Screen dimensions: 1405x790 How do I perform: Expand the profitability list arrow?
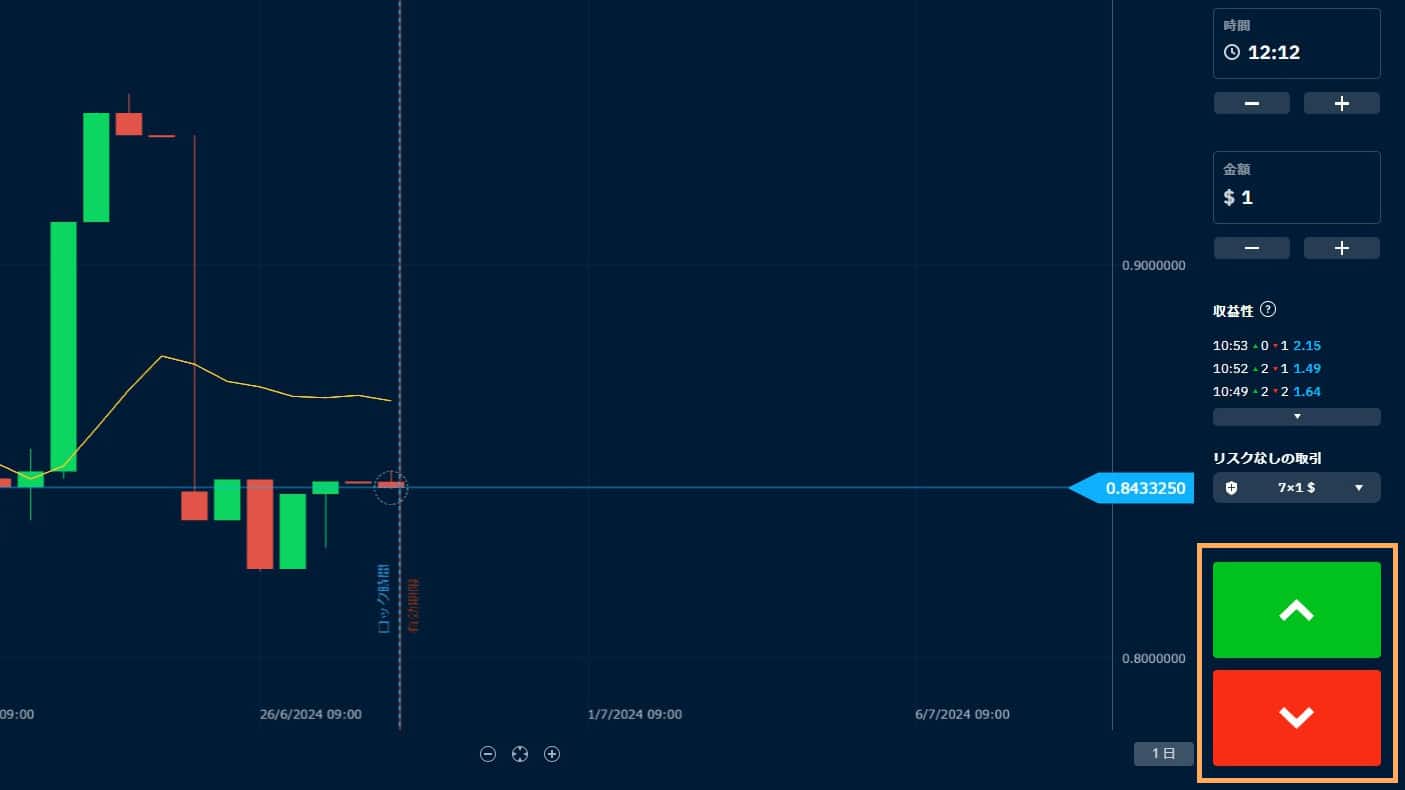tap(1296, 416)
